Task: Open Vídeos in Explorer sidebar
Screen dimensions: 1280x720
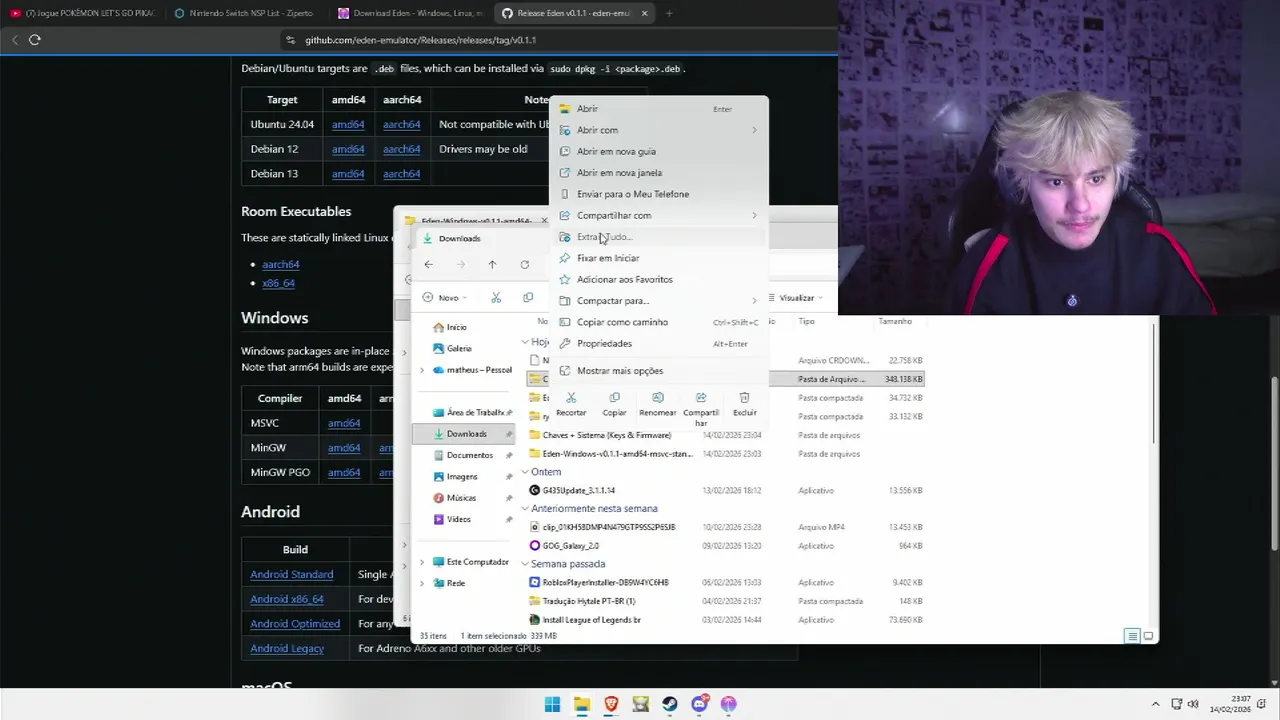Action: coord(452,519)
